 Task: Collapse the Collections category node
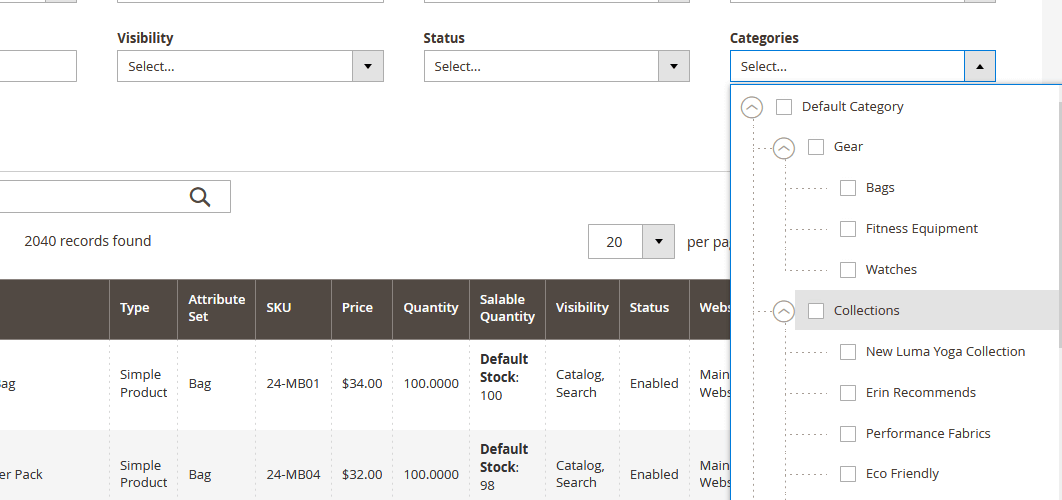pyautogui.click(x=784, y=311)
